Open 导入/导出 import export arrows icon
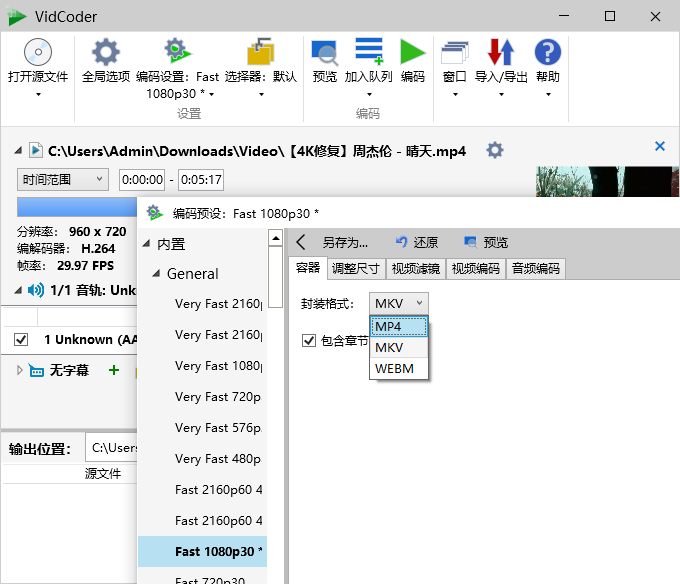Viewport: 680px width, 584px height. tap(501, 52)
